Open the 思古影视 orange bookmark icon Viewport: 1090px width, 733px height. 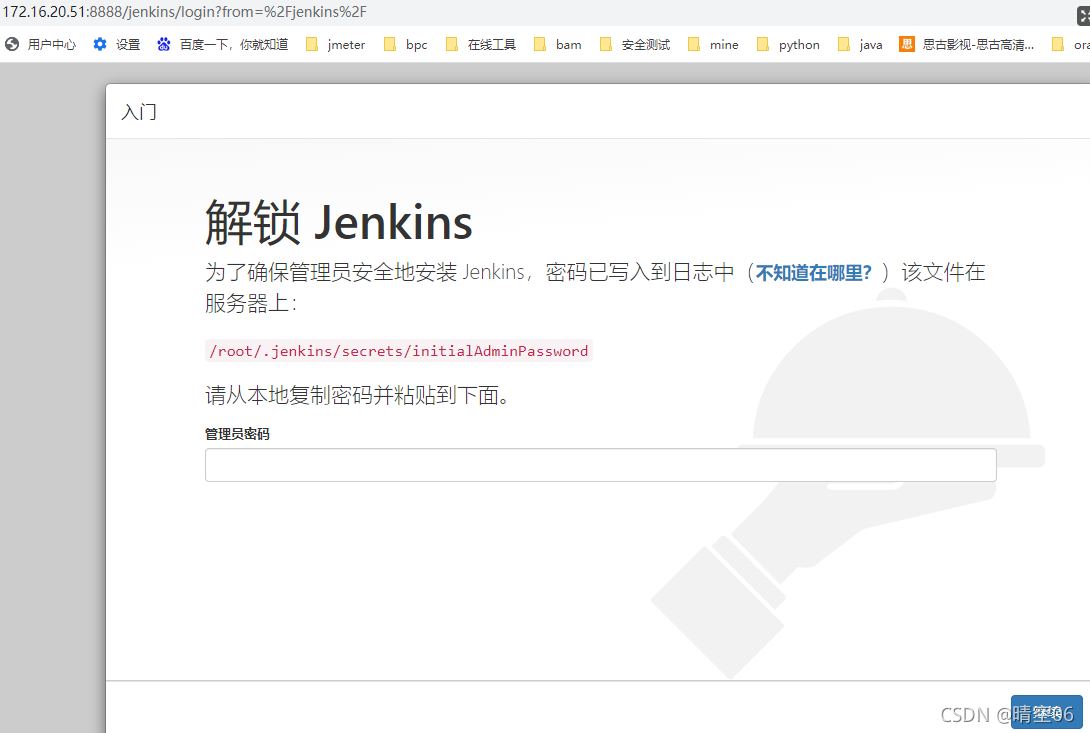click(x=906, y=45)
